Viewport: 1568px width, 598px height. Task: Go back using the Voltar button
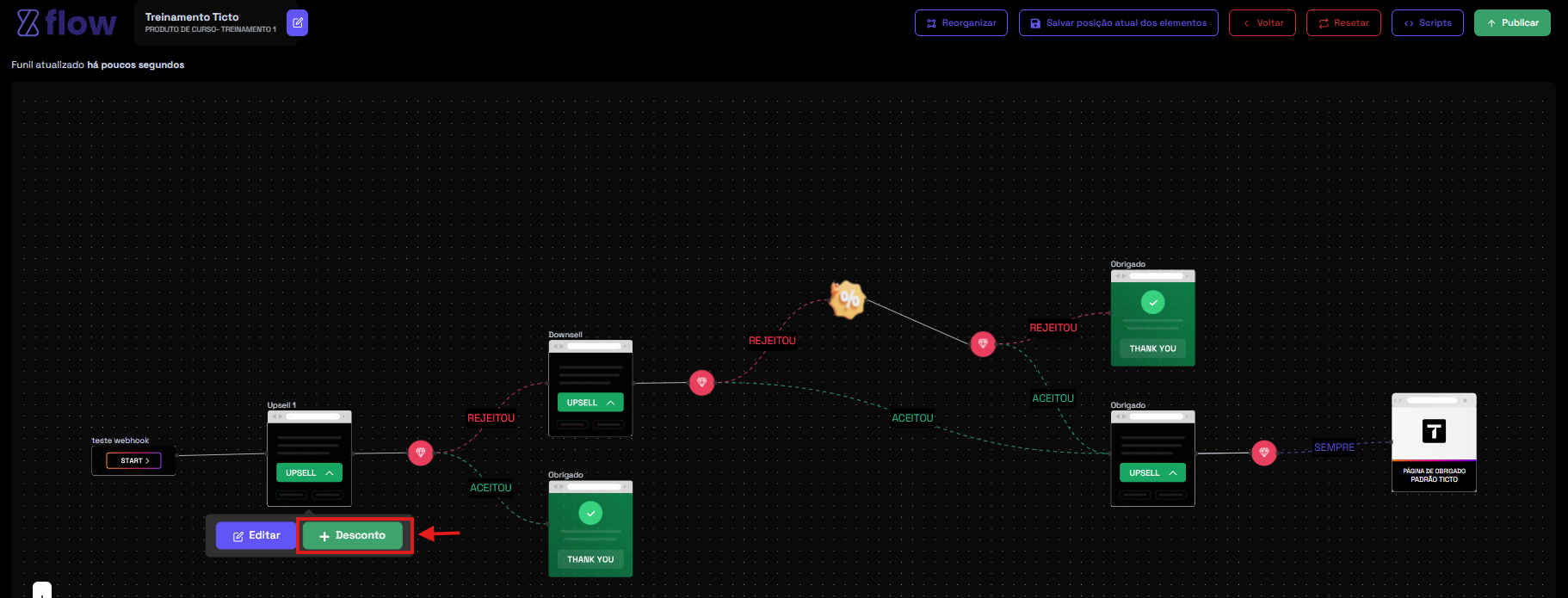click(x=1262, y=23)
